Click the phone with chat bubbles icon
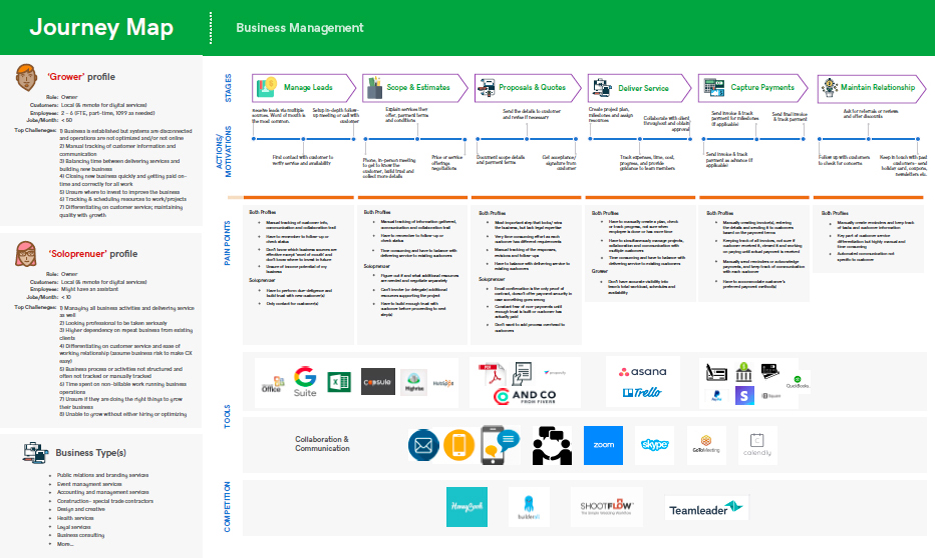The height and width of the screenshot is (558, 935). [x=500, y=445]
